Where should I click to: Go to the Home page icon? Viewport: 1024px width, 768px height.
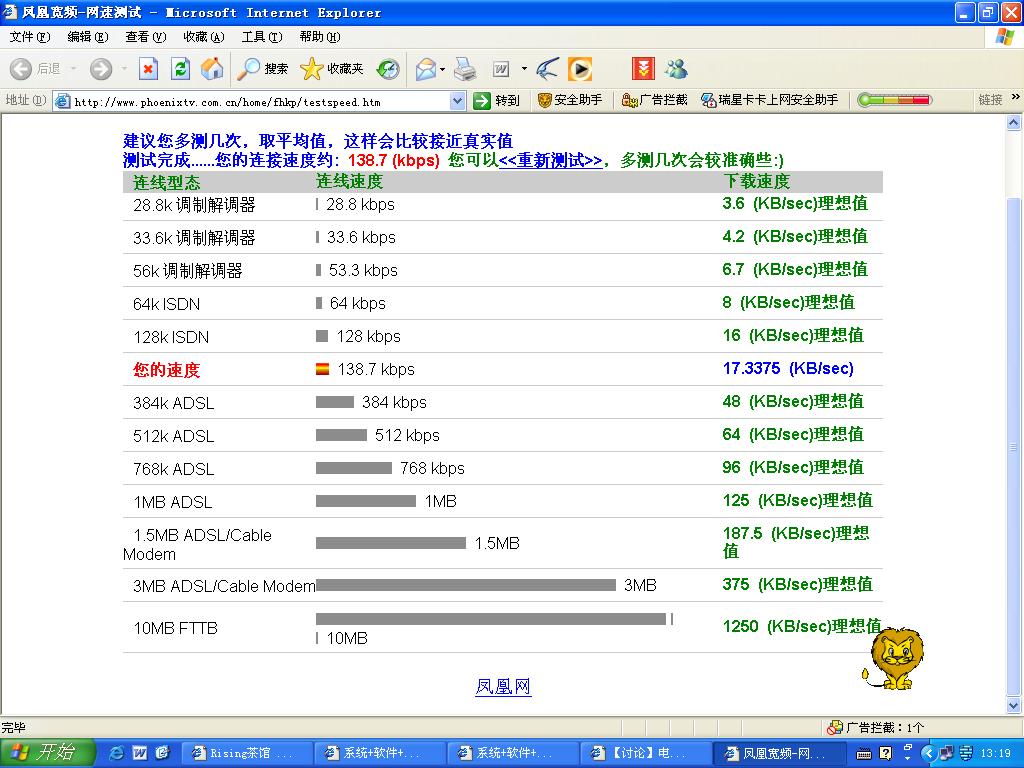212,69
